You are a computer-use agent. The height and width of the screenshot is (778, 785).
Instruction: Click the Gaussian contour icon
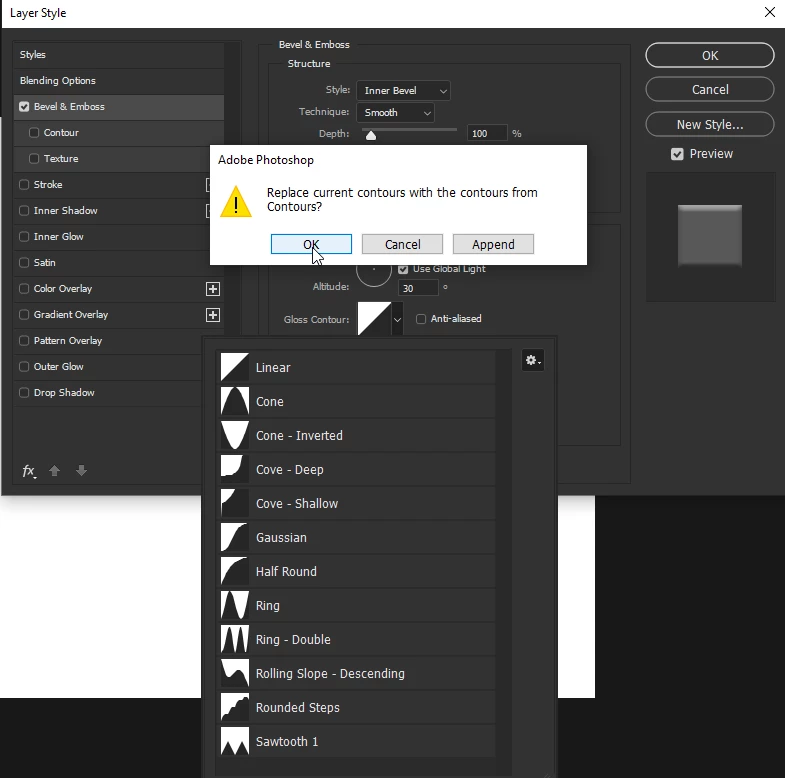(235, 538)
